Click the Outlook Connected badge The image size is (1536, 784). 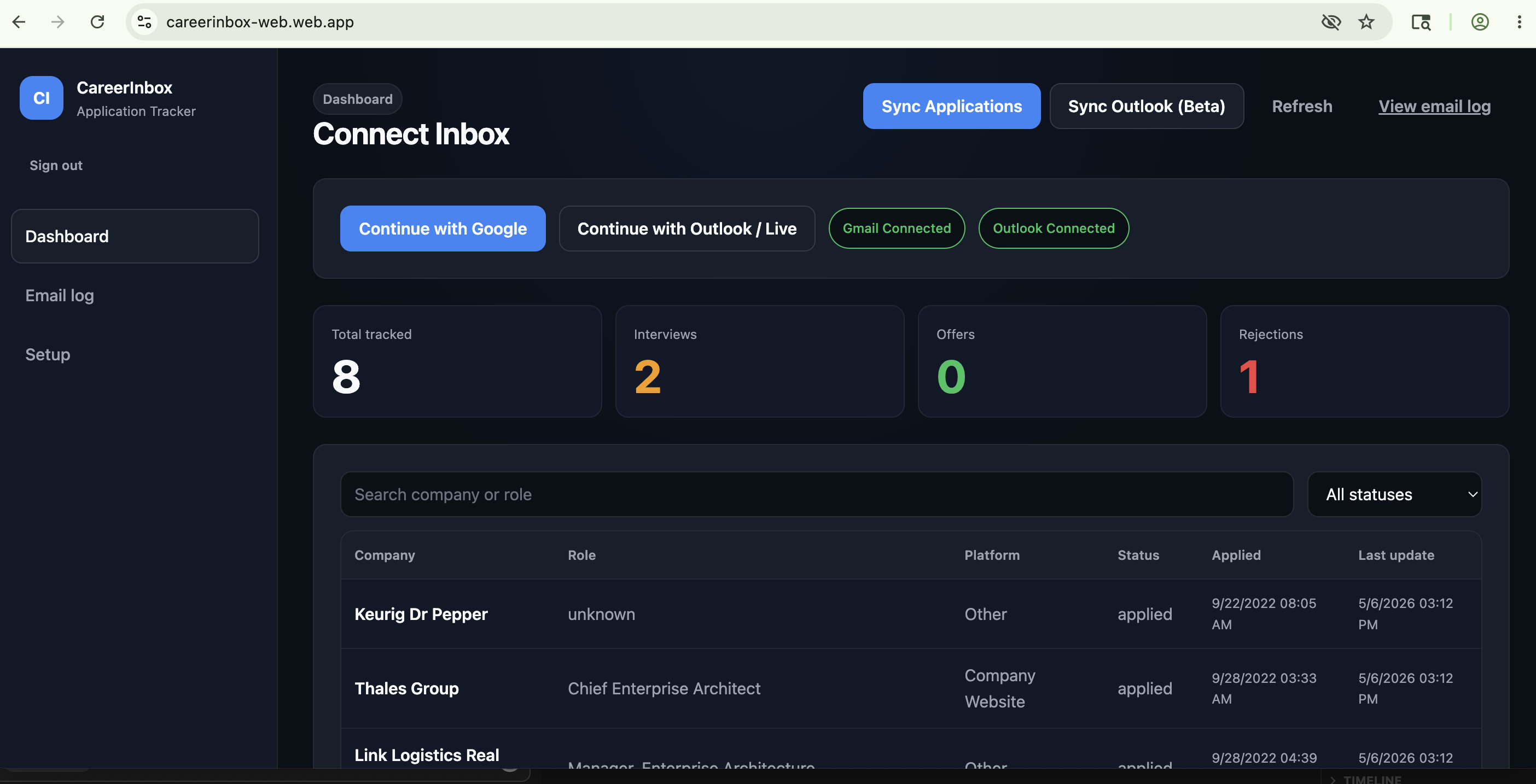pyautogui.click(x=1054, y=228)
